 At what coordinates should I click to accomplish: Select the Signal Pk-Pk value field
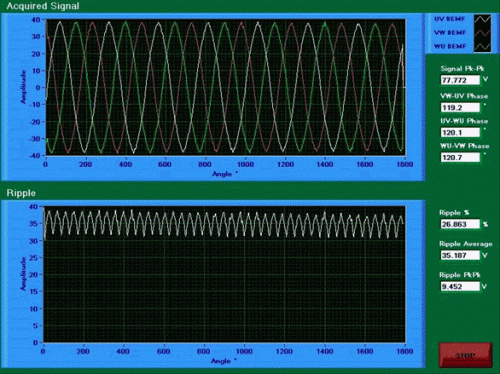[460, 80]
